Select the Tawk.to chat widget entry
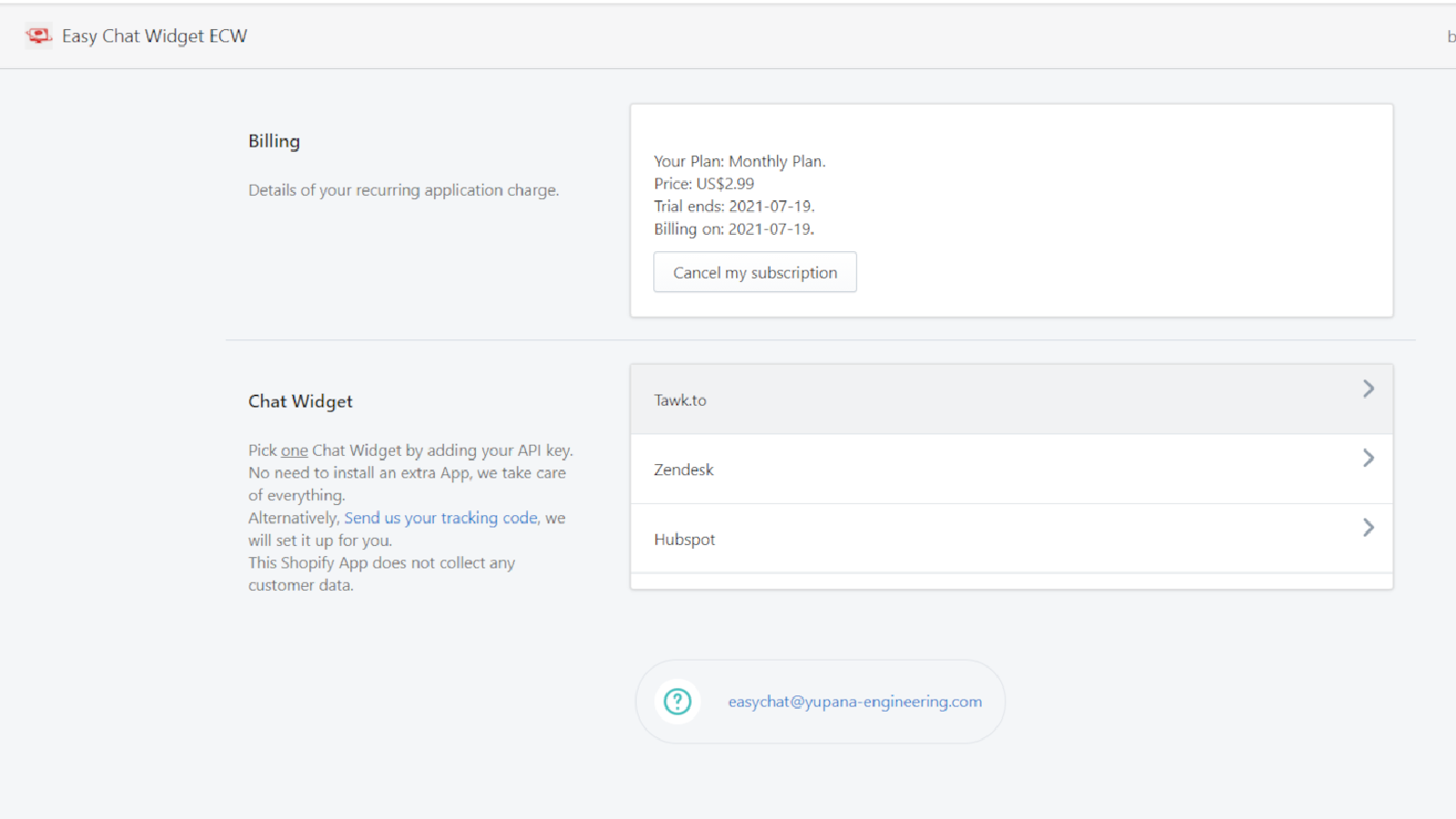Image resolution: width=1456 pixels, height=819 pixels. point(680,399)
